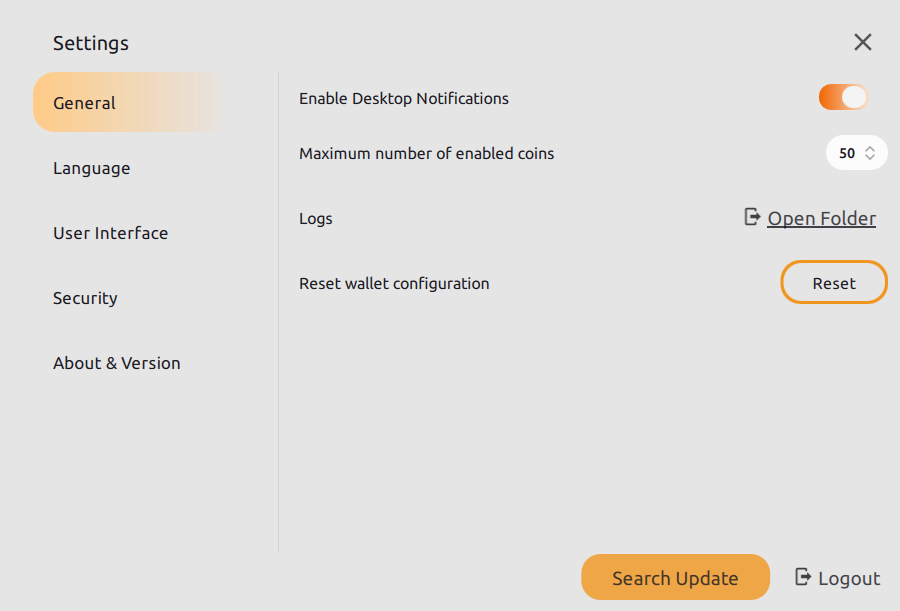Open the User Interface settings tab
Viewport: 900px width, 611px height.
111,233
